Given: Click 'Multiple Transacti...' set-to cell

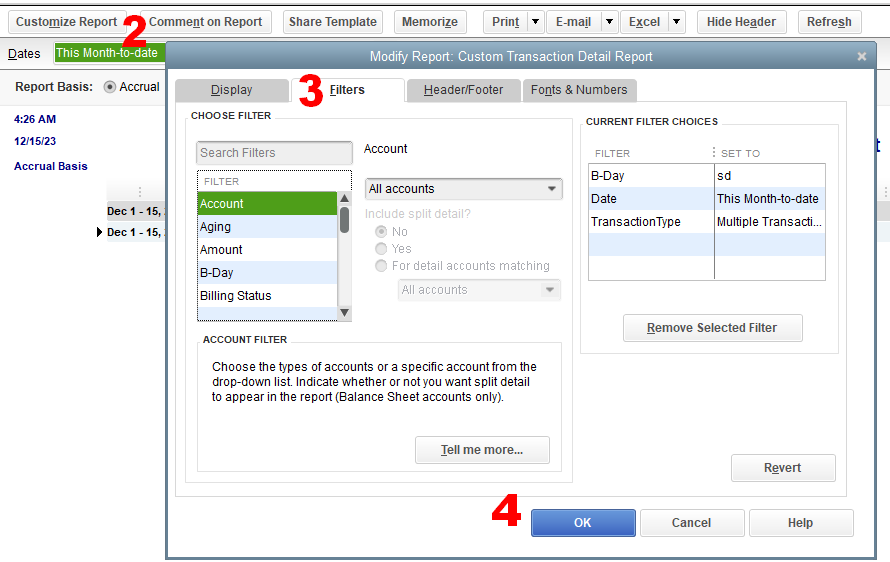Looking at the screenshot, I should pyautogui.click(x=770, y=222).
